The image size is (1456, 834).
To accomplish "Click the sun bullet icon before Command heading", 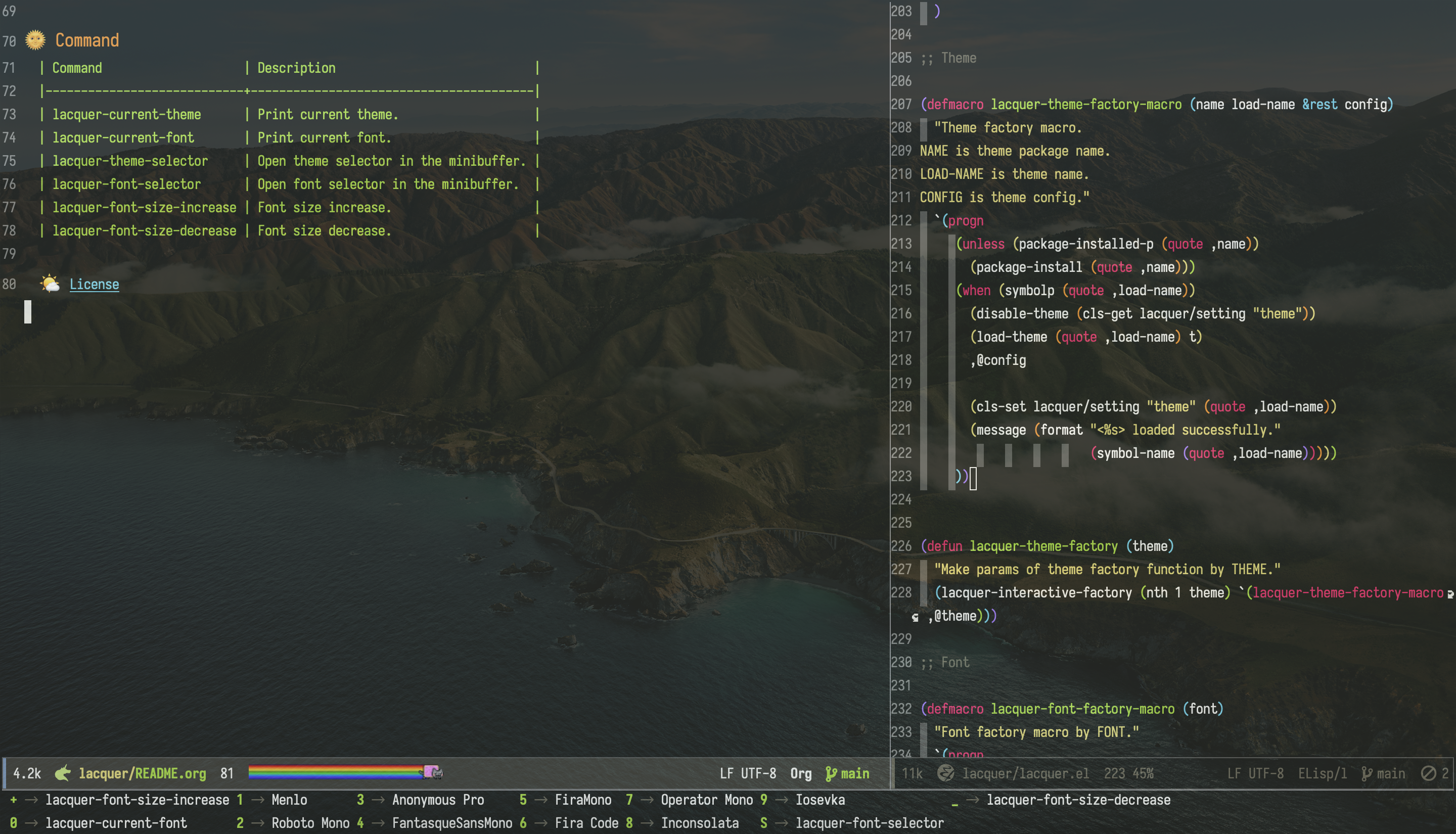I will pos(35,39).
